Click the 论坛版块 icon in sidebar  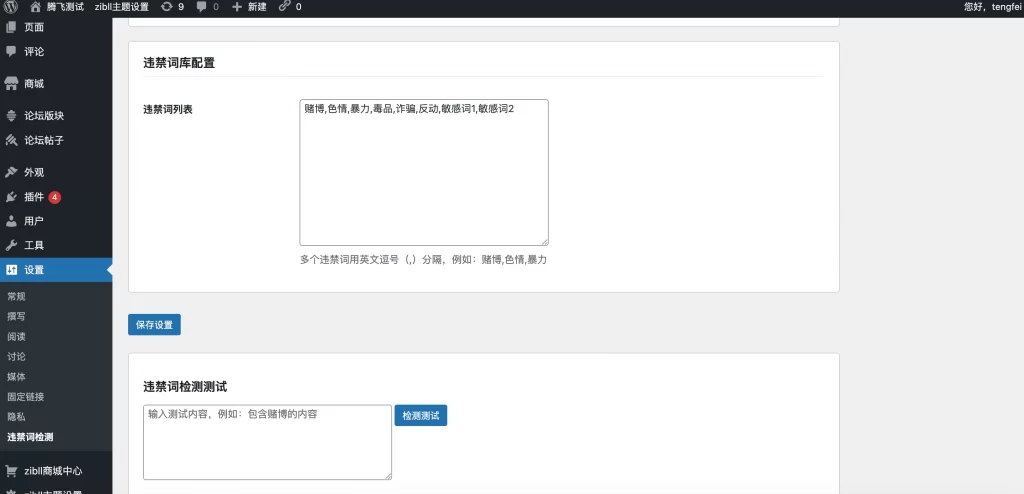click(x=11, y=116)
